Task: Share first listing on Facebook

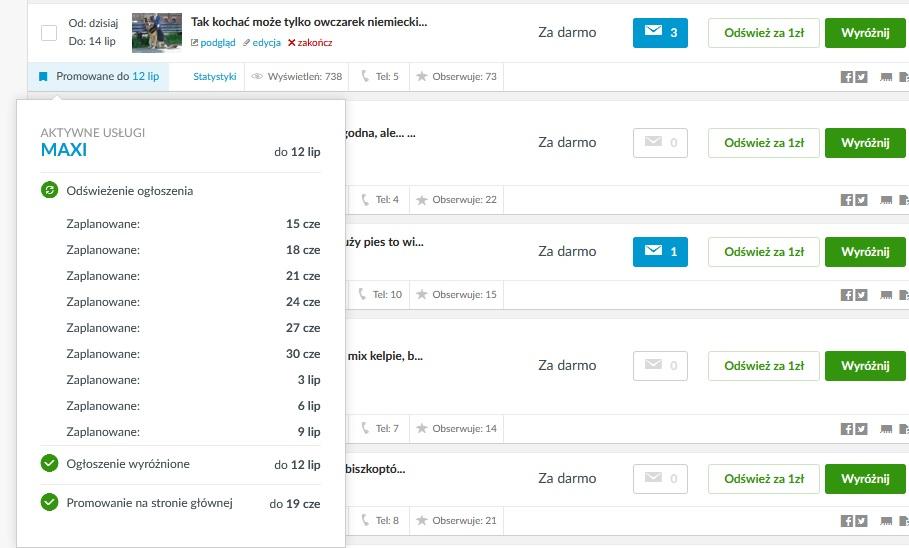Action: coord(846,77)
